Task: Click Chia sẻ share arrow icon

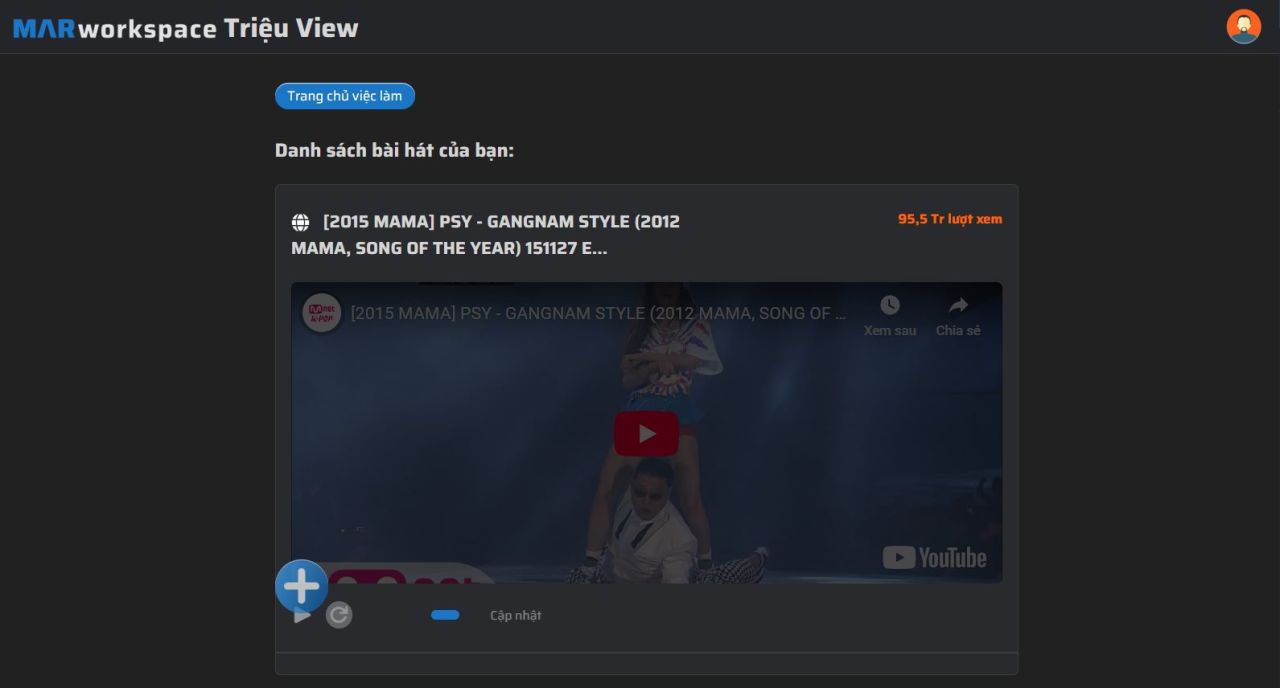Action: (958, 306)
